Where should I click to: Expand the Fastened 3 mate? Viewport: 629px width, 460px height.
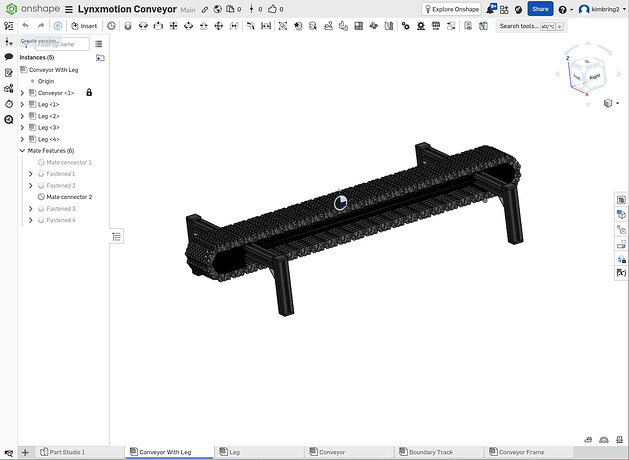coord(31,209)
